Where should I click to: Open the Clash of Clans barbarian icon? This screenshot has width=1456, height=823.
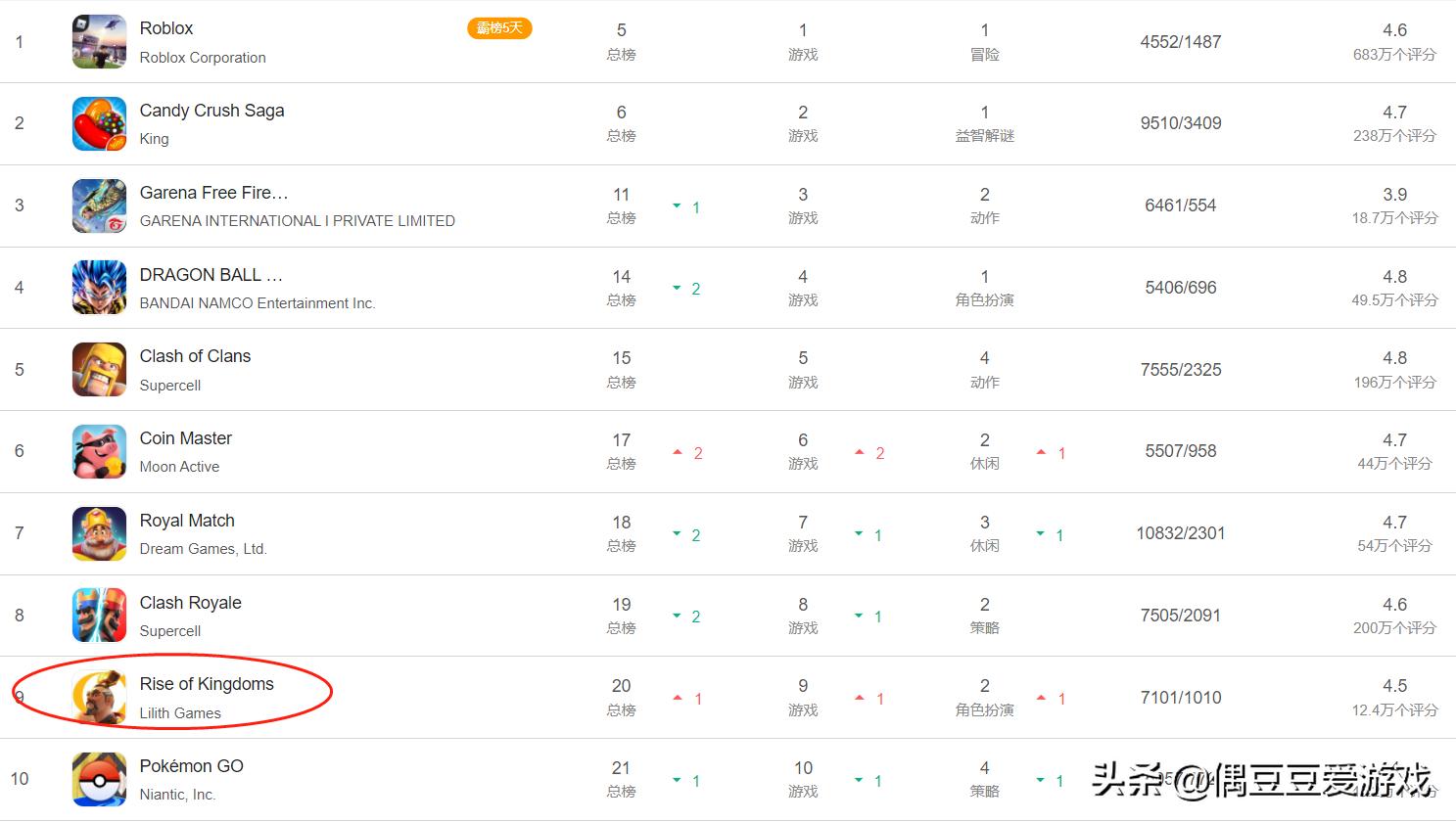pyautogui.click(x=99, y=370)
